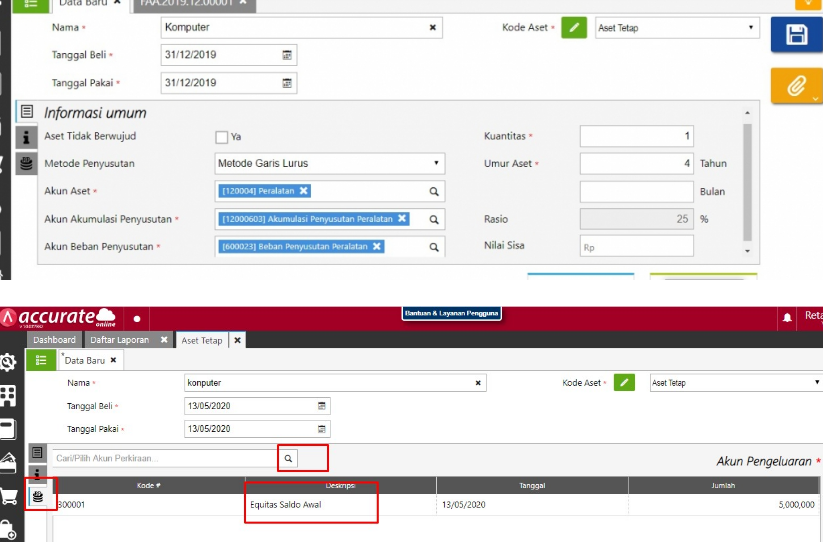Expand Metode Penyusutan dropdown
The image size is (823, 542).
pyautogui.click(x=436, y=163)
